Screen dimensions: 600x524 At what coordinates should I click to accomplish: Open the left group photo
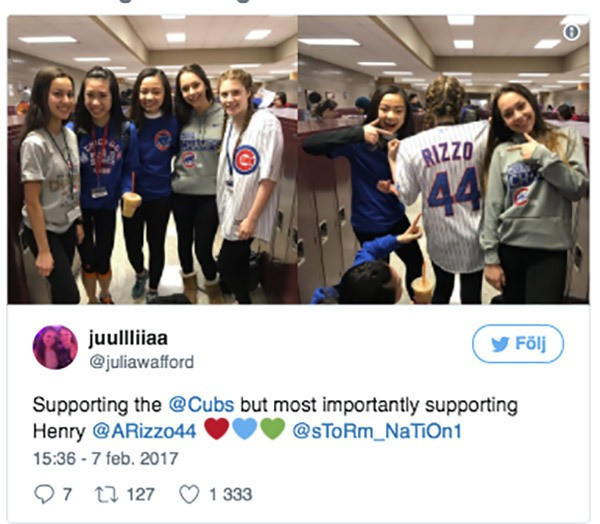(152, 160)
